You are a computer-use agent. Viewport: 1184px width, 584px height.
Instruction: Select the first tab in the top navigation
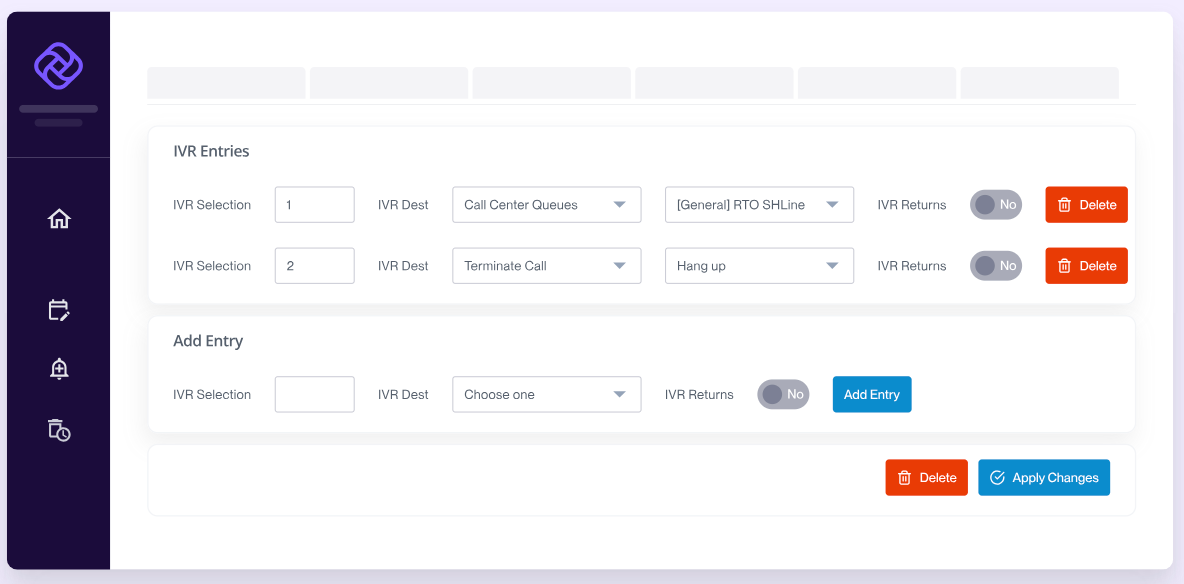(226, 83)
